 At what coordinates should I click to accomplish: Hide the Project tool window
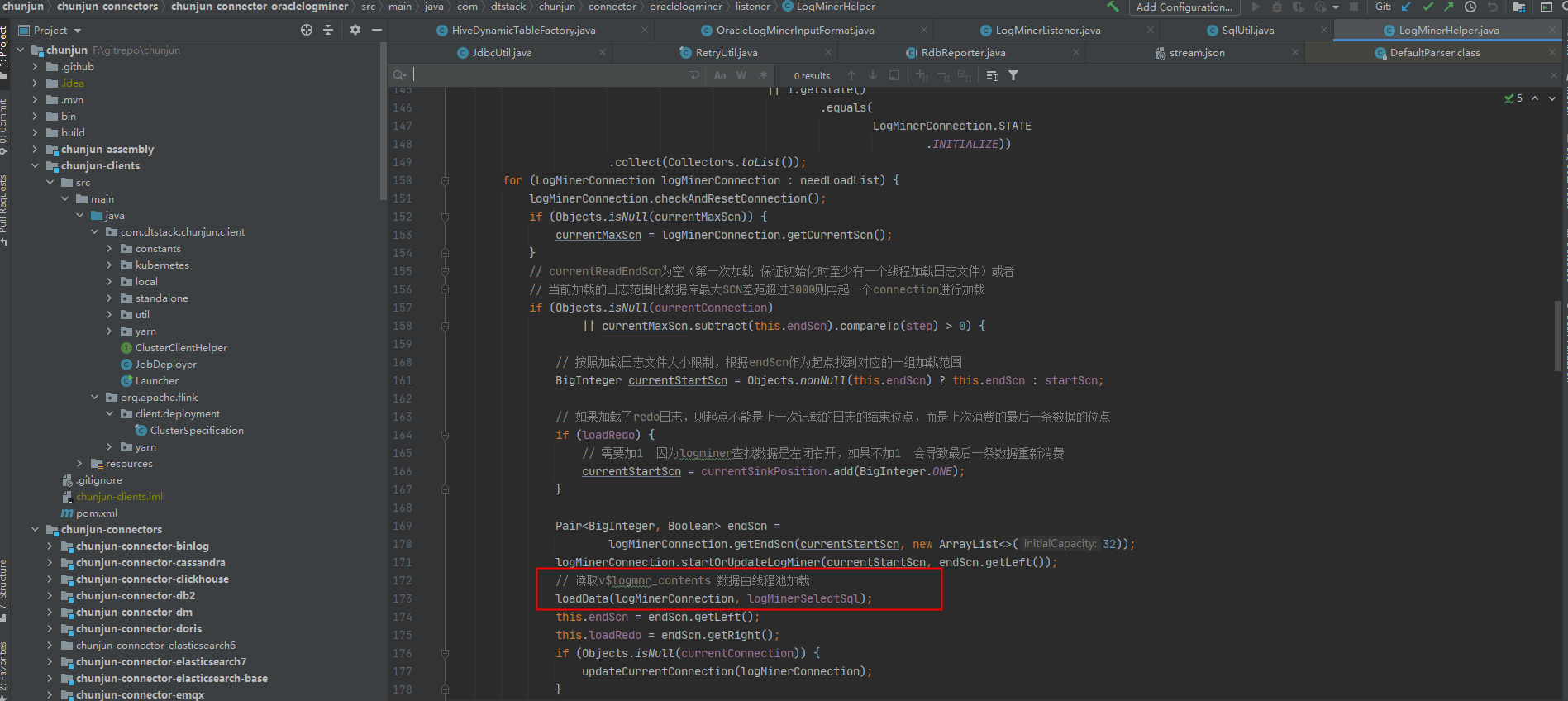pyautogui.click(x=377, y=30)
